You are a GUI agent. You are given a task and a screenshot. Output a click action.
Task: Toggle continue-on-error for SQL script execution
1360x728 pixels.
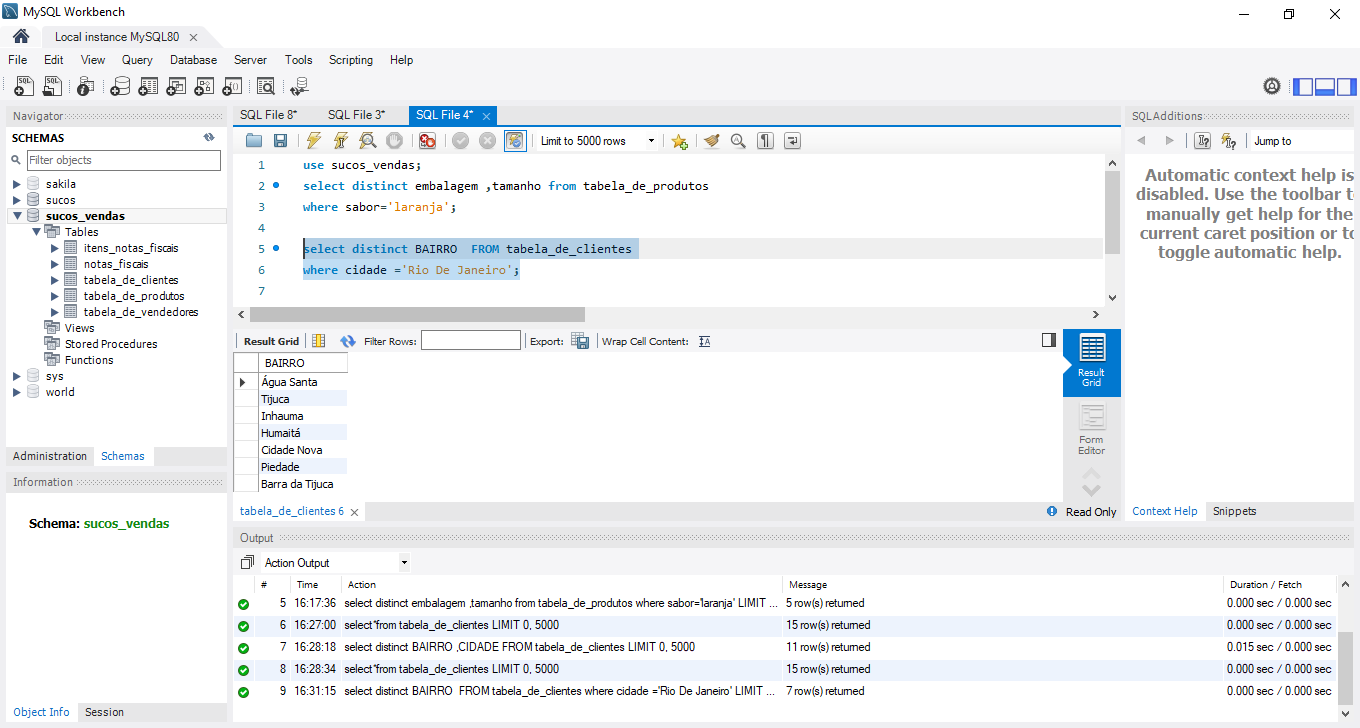[x=427, y=141]
